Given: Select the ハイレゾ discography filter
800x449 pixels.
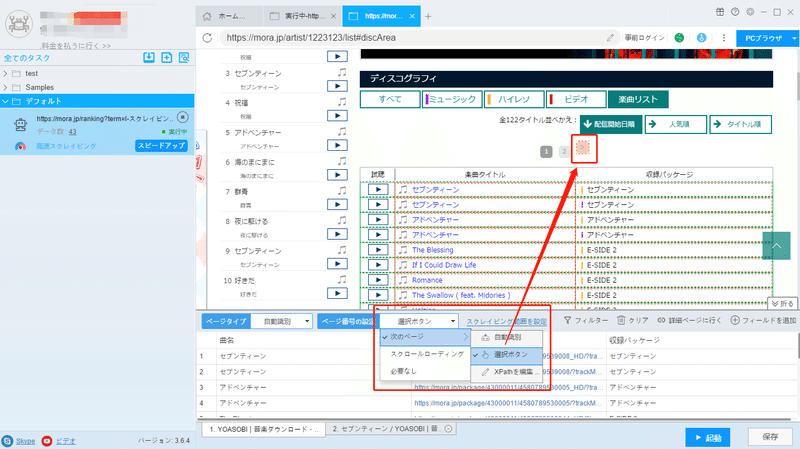Looking at the screenshot, I should coord(514,99).
